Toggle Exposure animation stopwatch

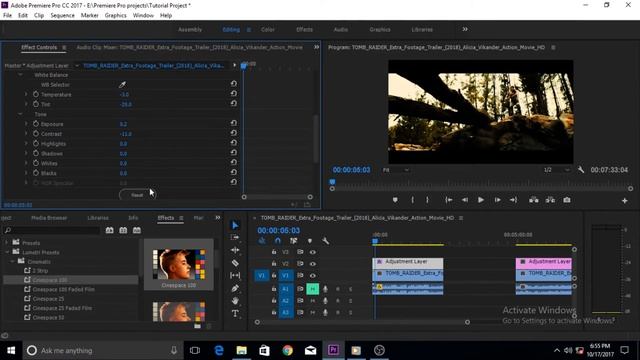(36, 124)
